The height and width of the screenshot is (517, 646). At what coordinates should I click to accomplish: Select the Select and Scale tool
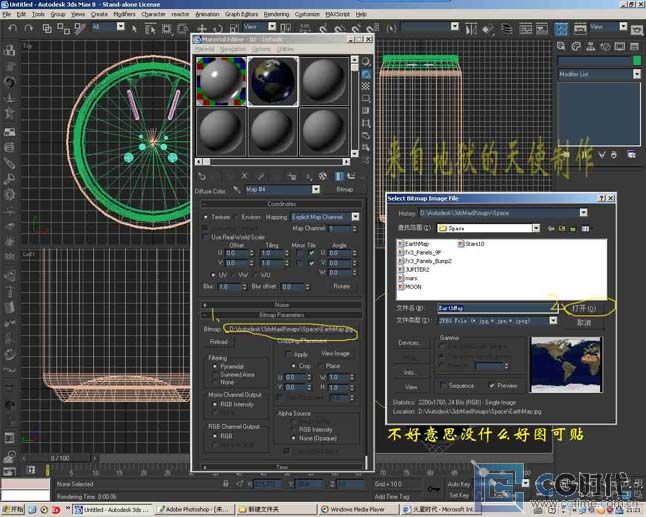click(234, 28)
